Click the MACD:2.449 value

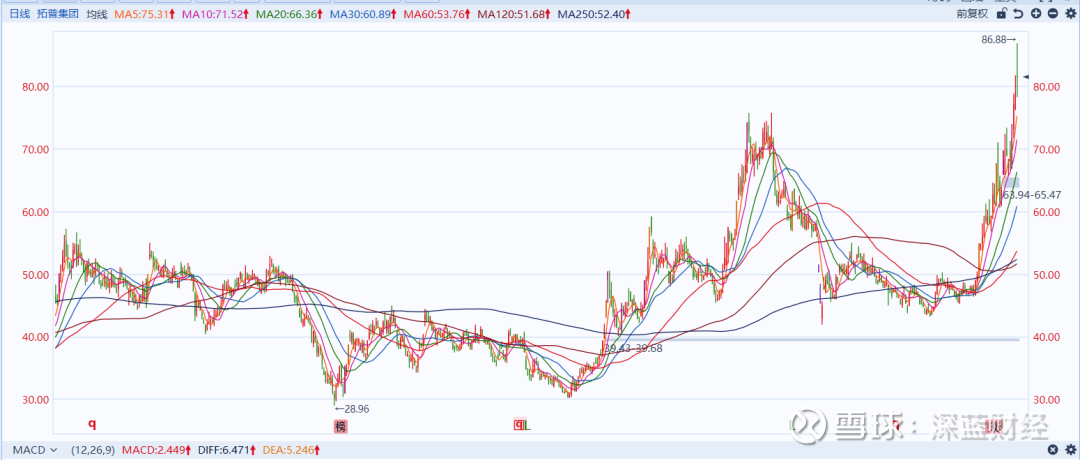coord(156,450)
